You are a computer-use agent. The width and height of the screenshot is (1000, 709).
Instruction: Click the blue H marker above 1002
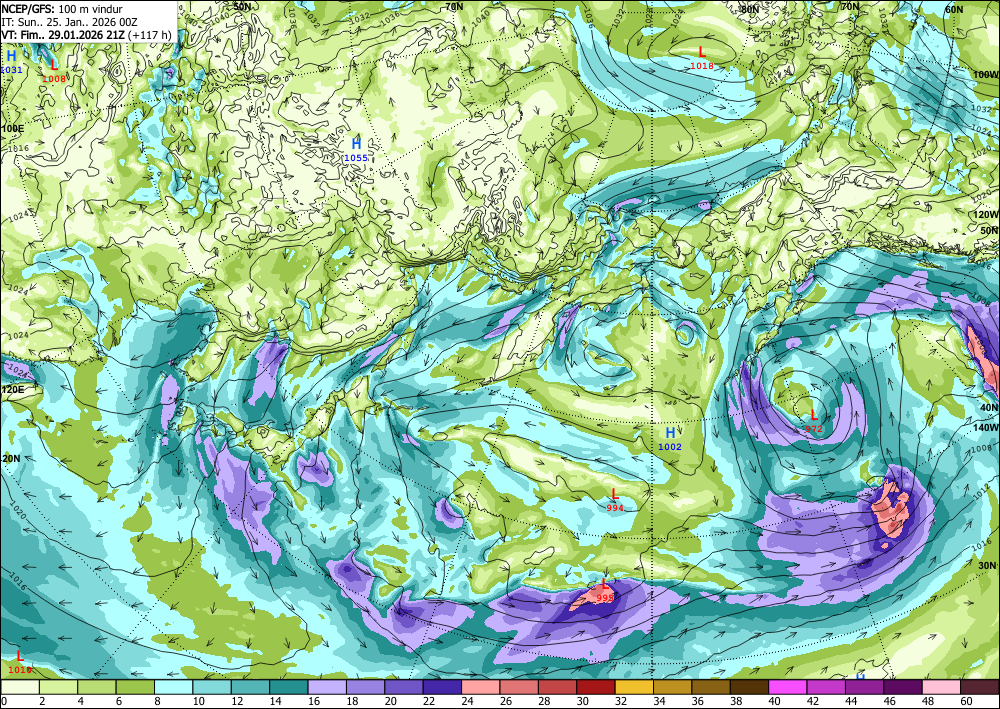pos(670,434)
